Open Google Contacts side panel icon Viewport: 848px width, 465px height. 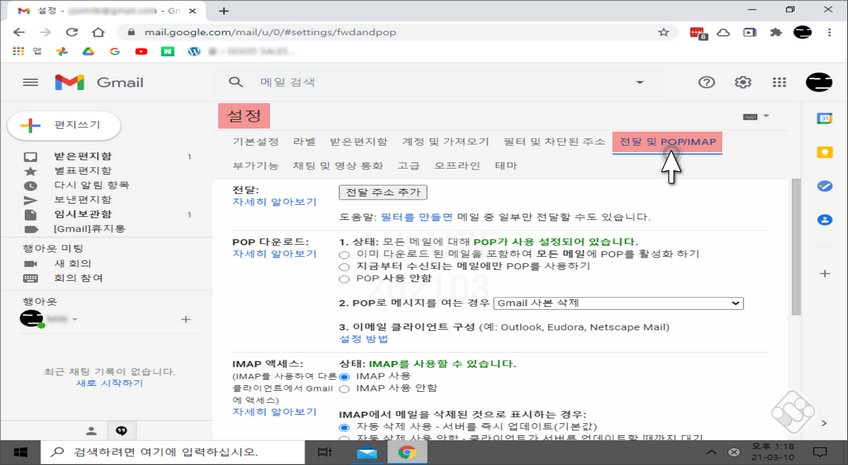coord(824,220)
